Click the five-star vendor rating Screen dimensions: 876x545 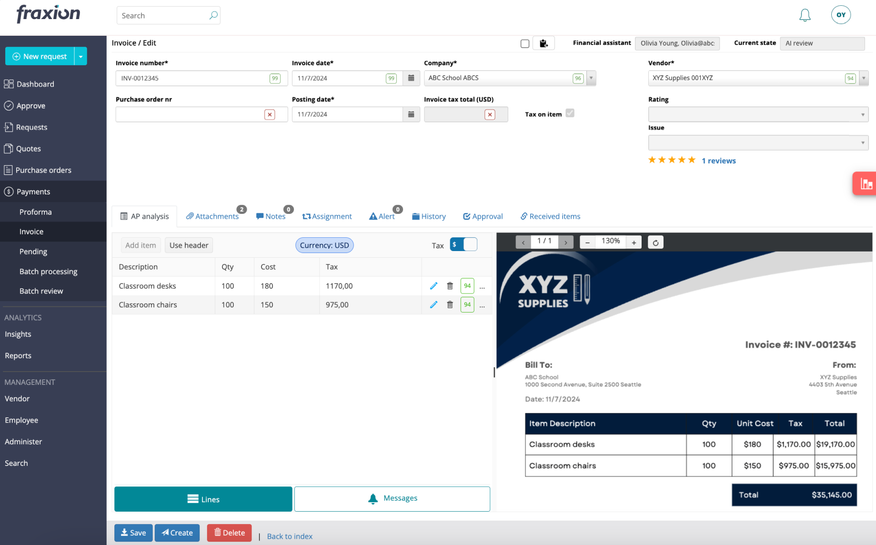click(671, 160)
